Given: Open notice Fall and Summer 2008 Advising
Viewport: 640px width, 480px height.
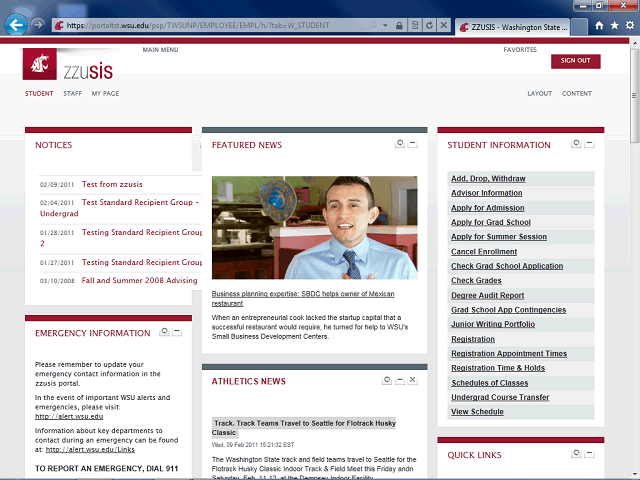Looking at the screenshot, I should click(140, 280).
